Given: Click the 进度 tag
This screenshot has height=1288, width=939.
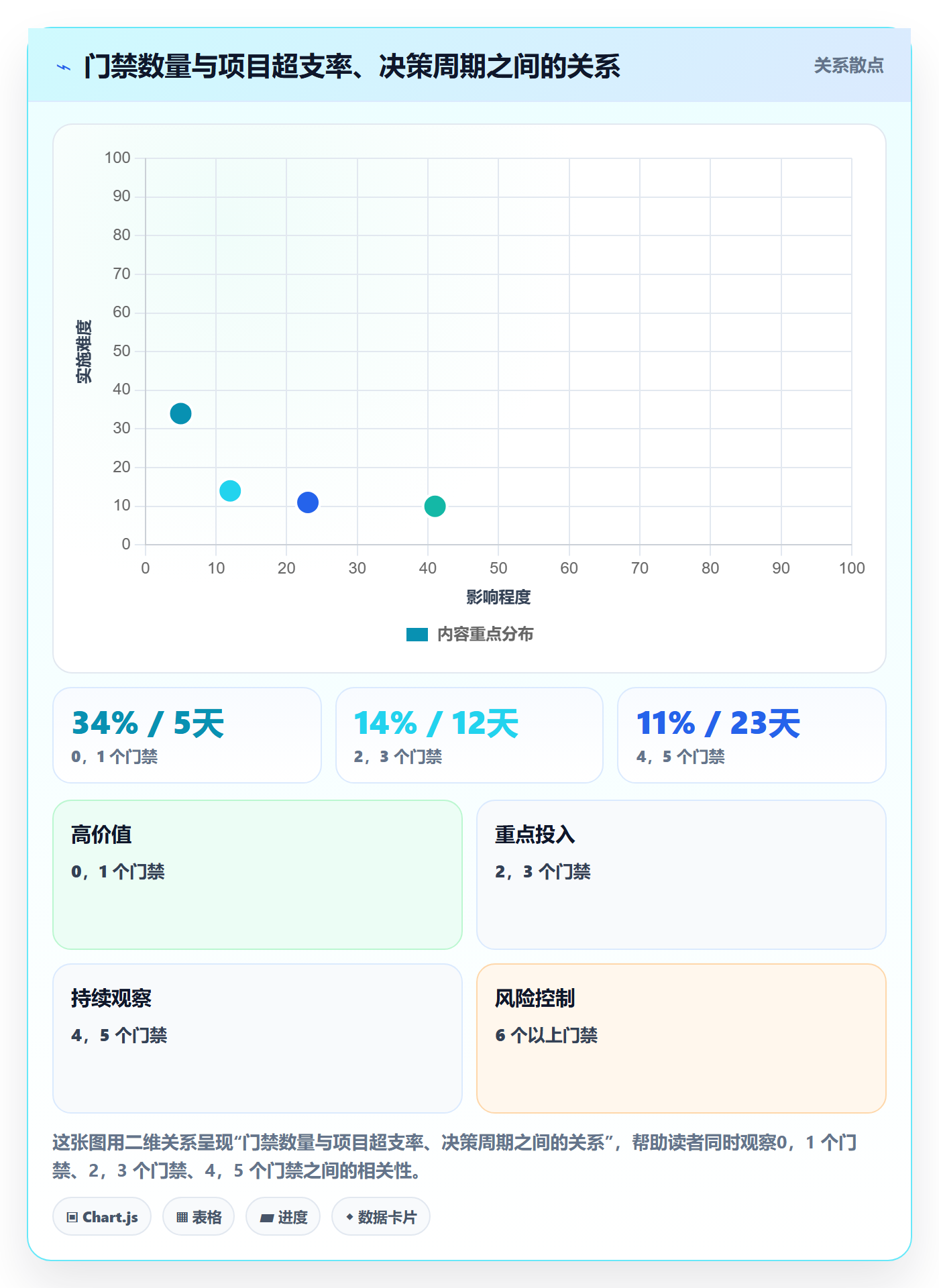Looking at the screenshot, I should point(283,1217).
